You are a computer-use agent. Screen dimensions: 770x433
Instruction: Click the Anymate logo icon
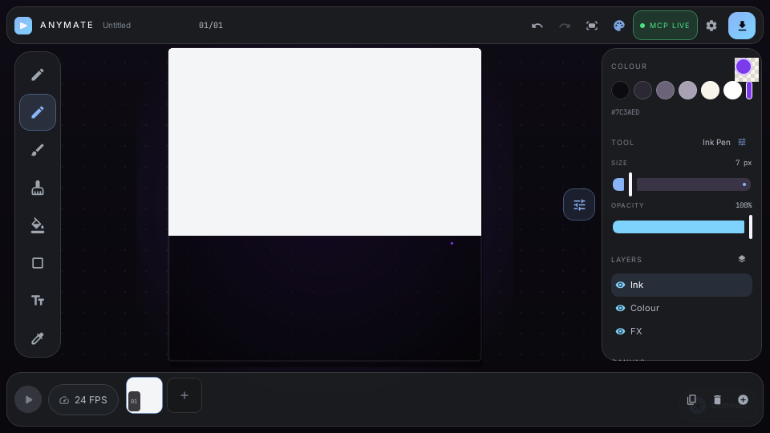(x=23, y=26)
